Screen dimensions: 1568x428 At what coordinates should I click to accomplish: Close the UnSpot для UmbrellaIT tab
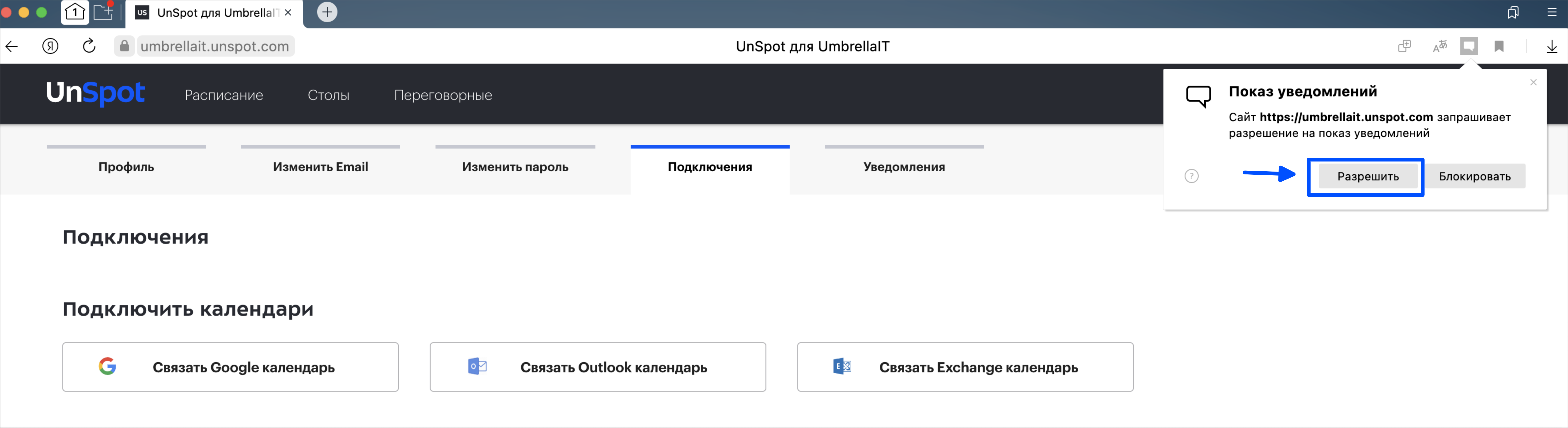click(x=288, y=12)
